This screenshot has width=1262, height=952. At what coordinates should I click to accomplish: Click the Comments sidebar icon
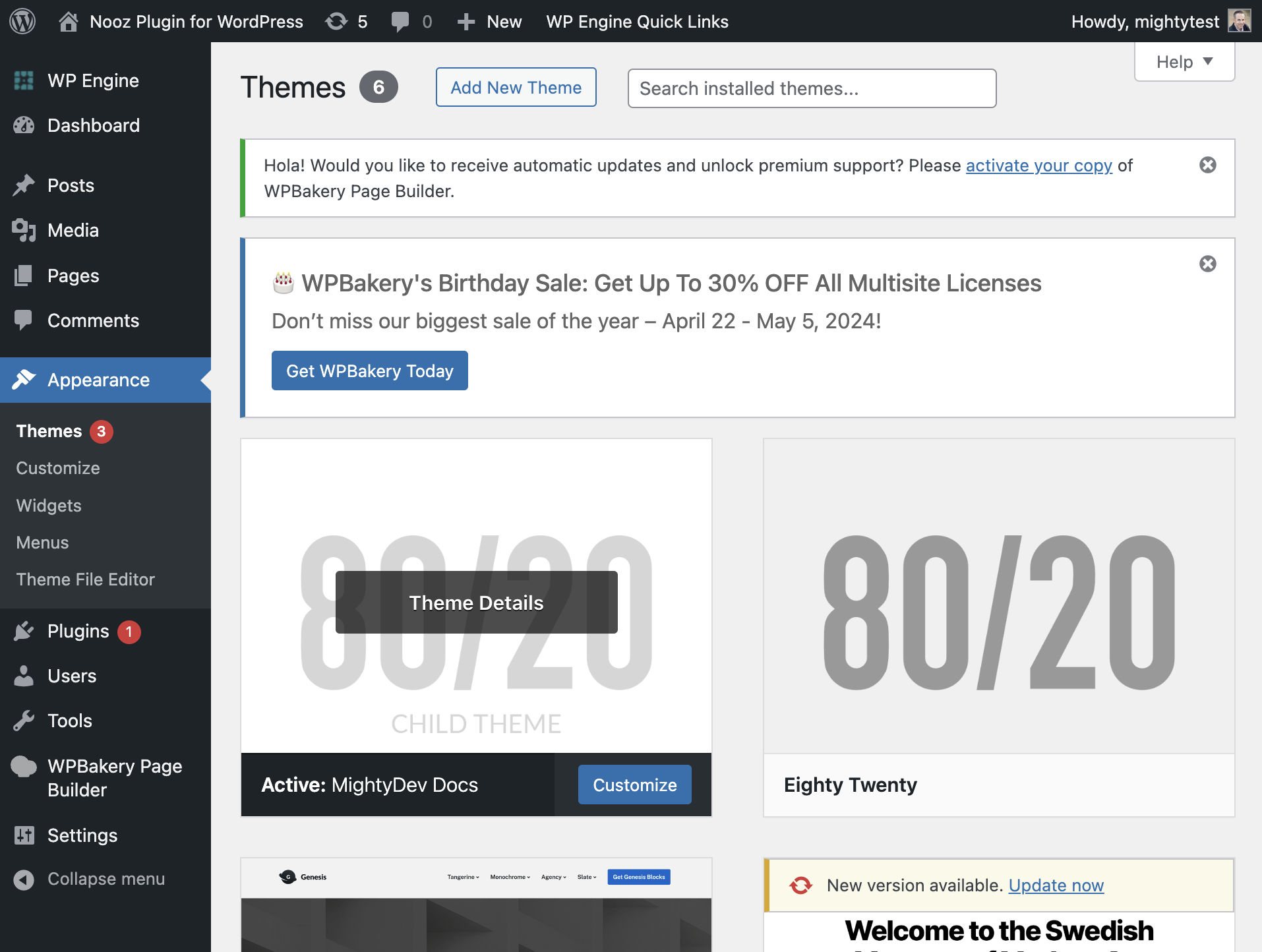(x=24, y=320)
